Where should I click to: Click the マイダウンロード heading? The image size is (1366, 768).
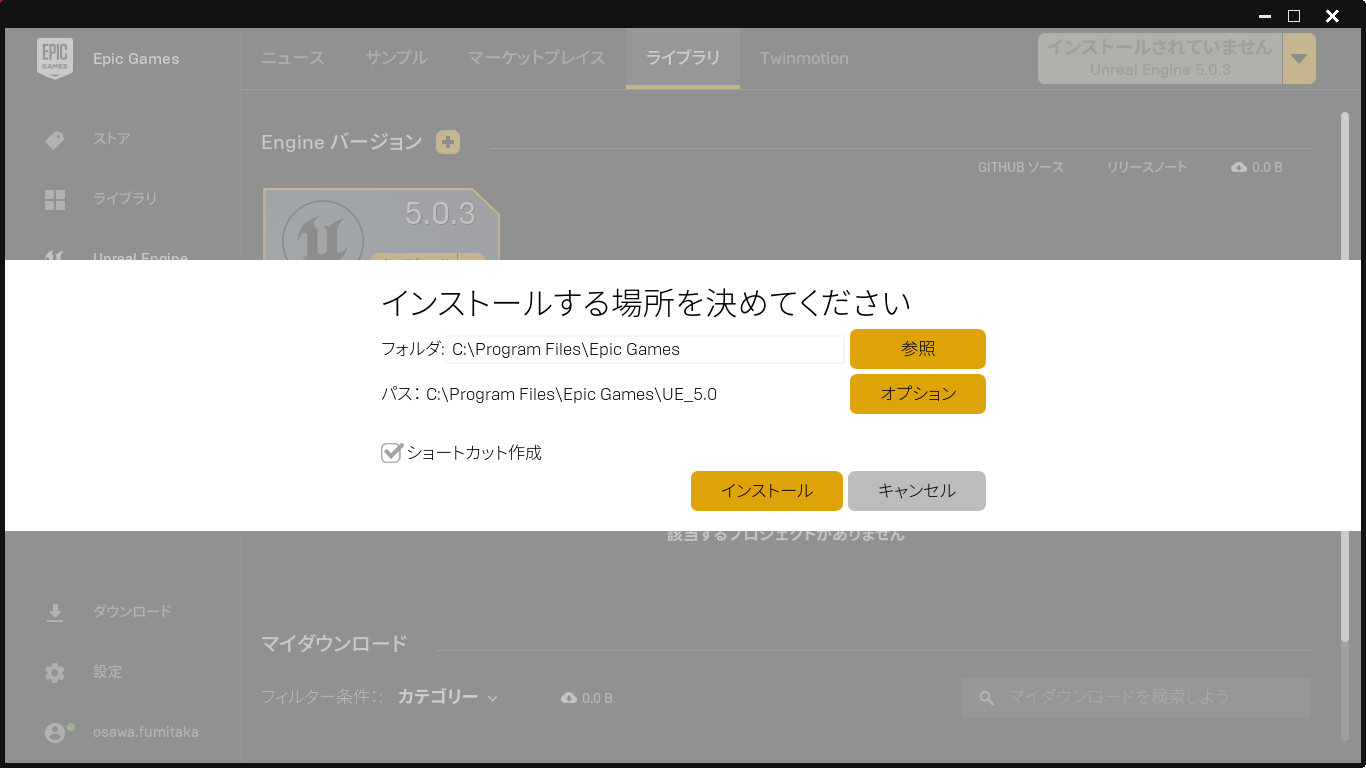pyautogui.click(x=334, y=643)
